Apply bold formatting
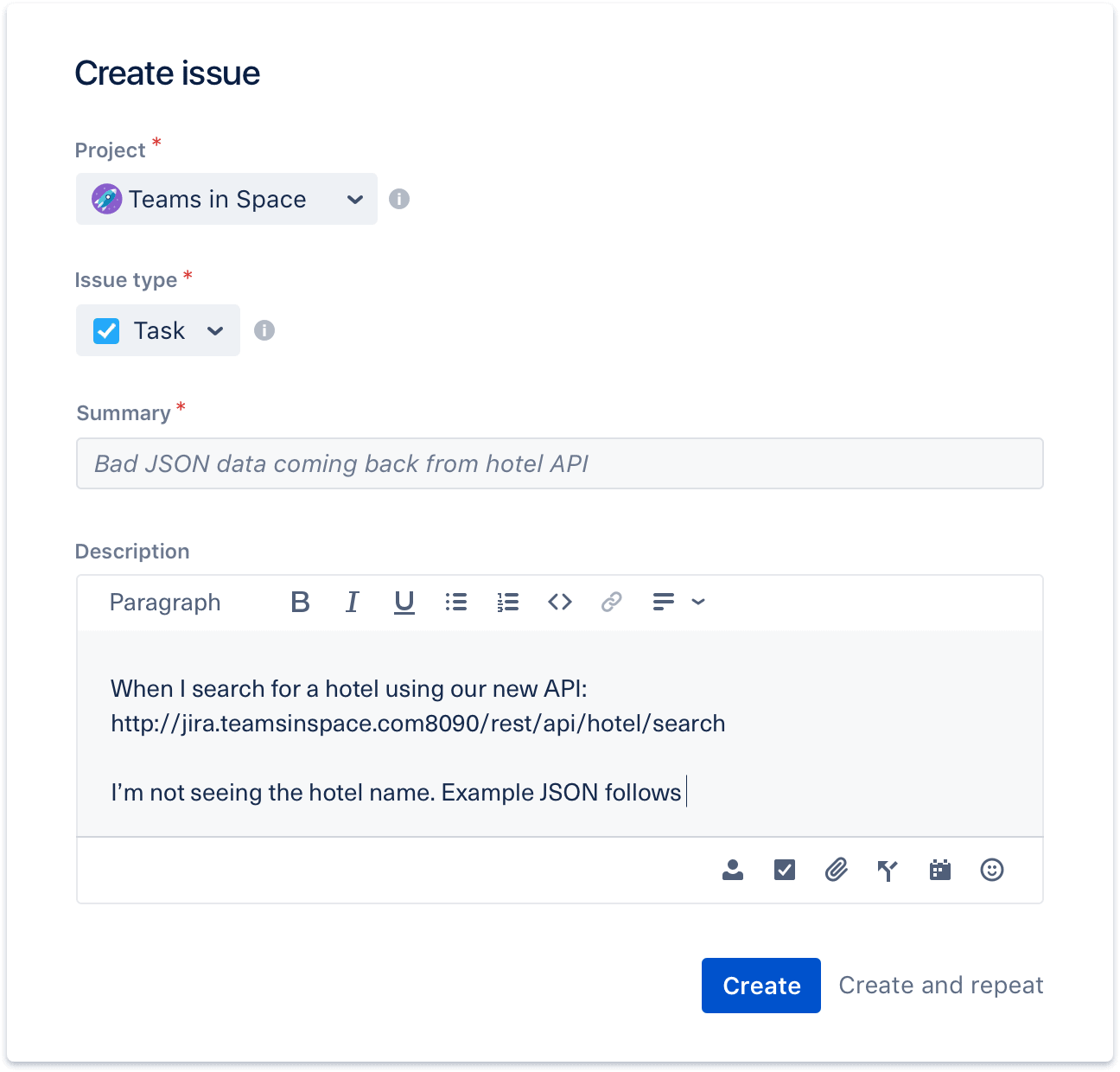This screenshot has width=1120, height=1072. pos(300,602)
